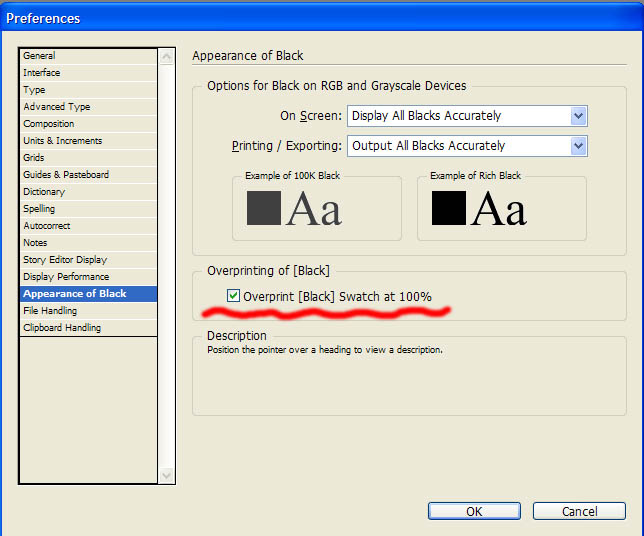The height and width of the screenshot is (536, 644).
Task: Click the category list scroll-down arrow
Action: tap(166, 476)
